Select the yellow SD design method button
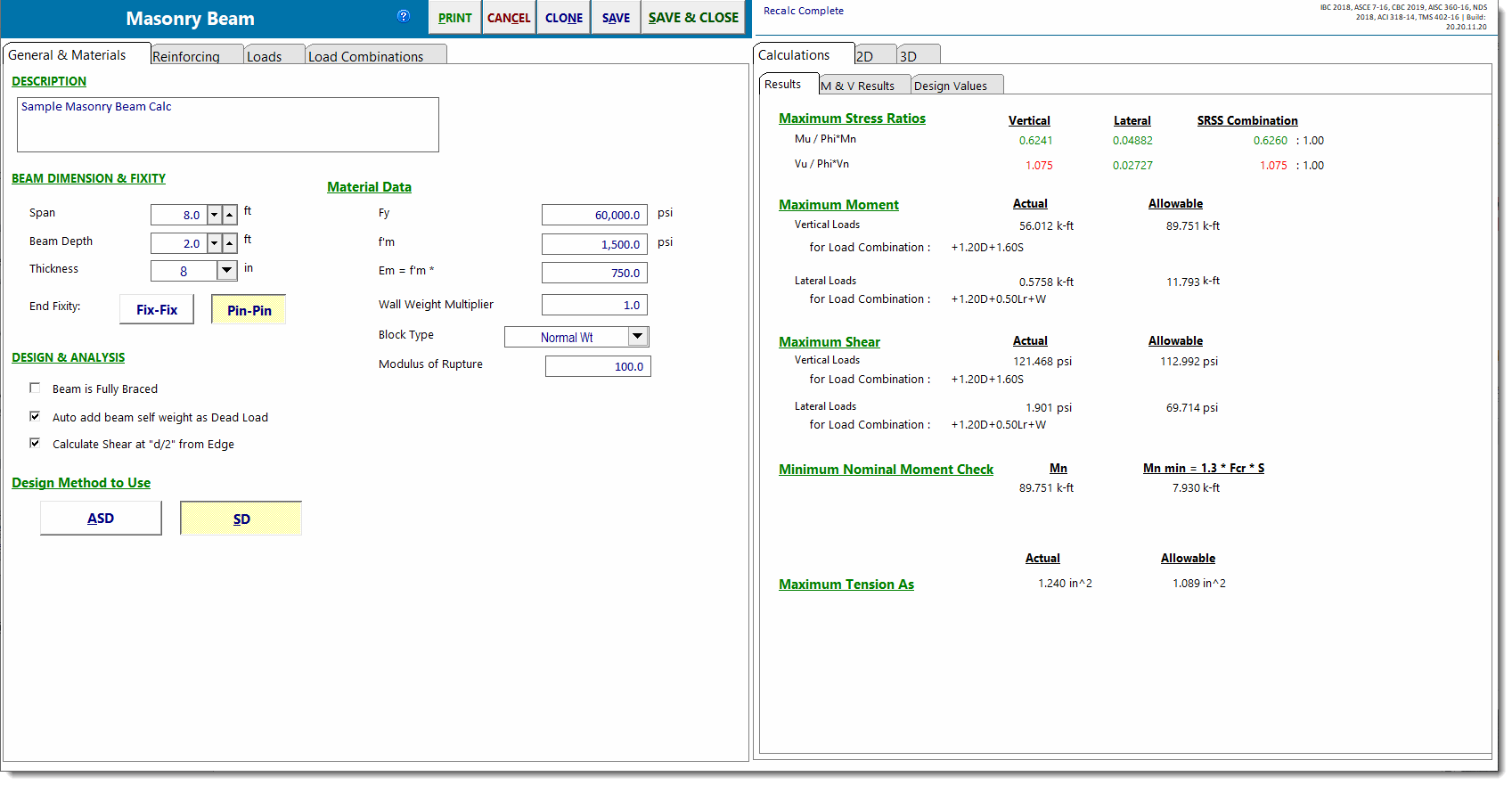 tap(241, 519)
